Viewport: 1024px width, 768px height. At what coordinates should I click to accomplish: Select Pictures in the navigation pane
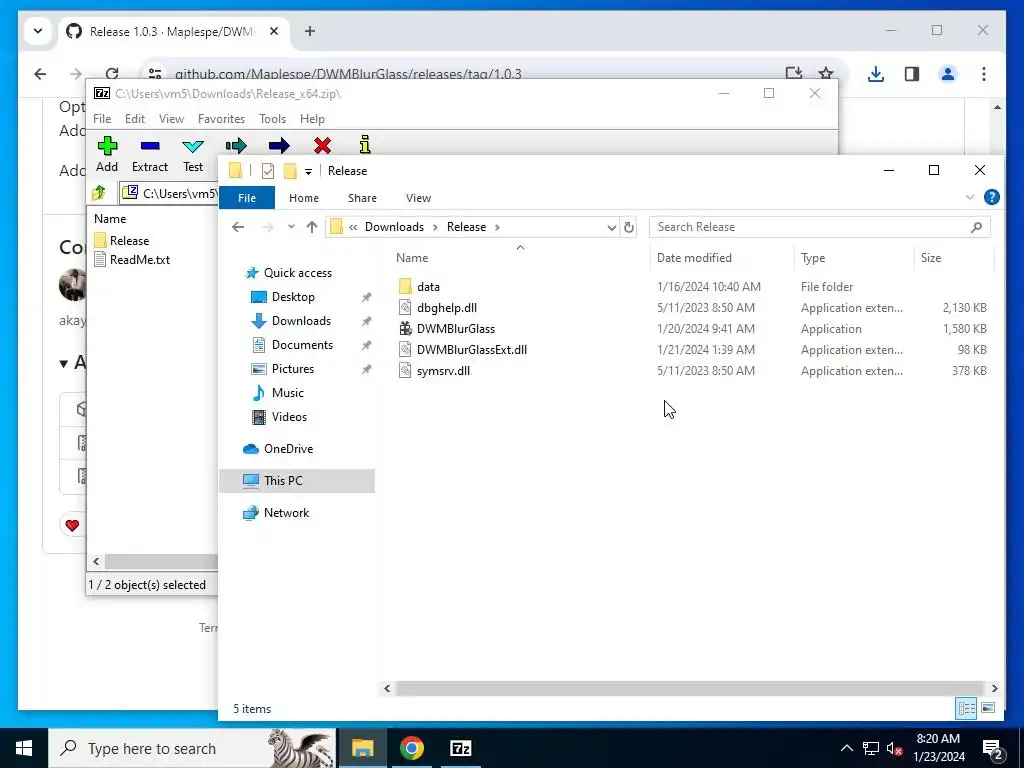click(x=293, y=369)
